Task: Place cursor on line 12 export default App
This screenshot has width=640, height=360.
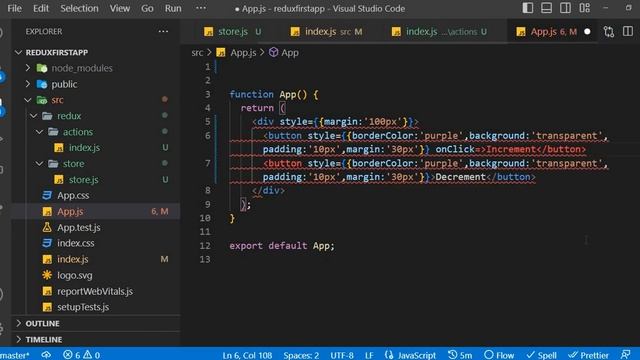Action: [282, 246]
